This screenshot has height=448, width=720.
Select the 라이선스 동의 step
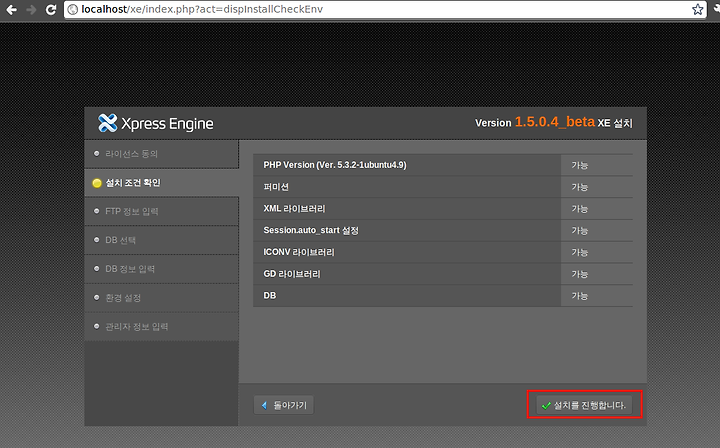162,154
